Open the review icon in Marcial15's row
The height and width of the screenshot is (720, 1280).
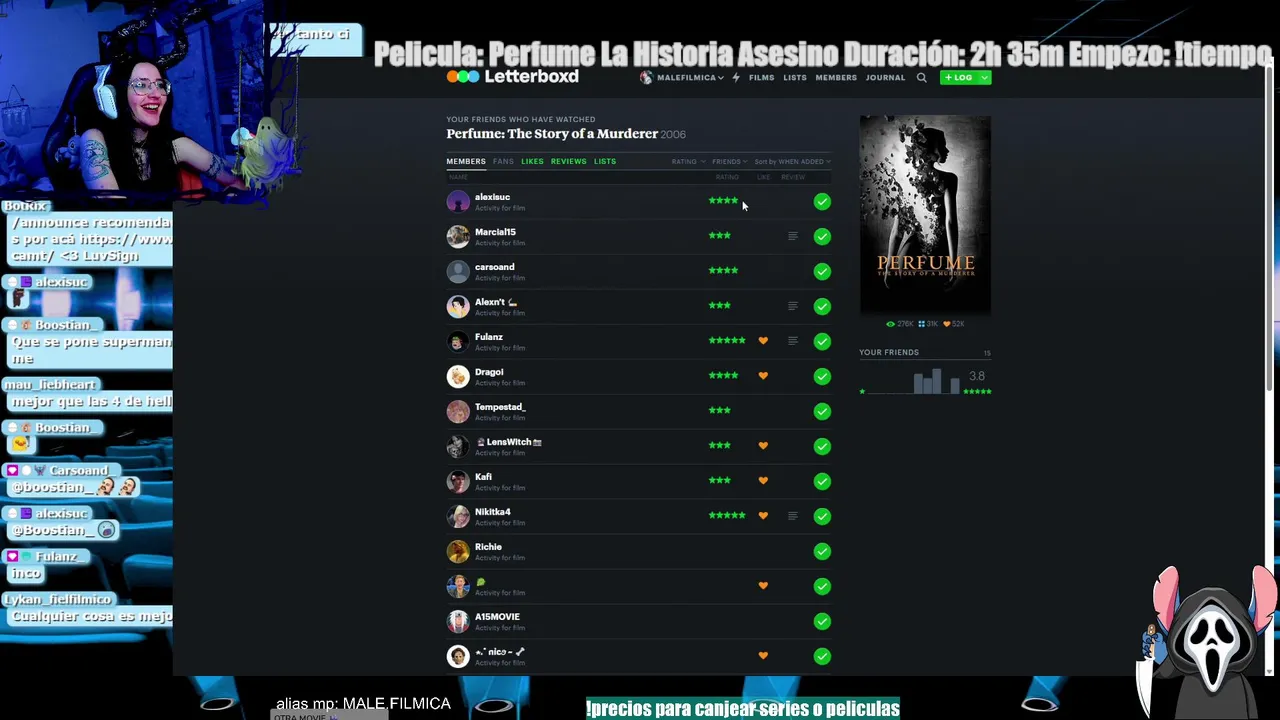click(x=793, y=236)
